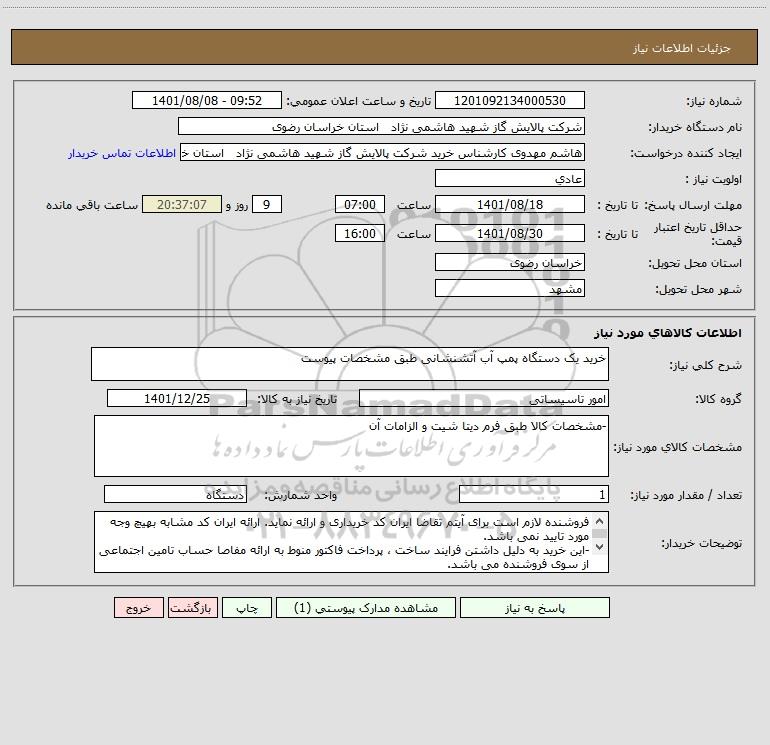Click the شرح کلی نیاز text area
Screen dimensions: 770x745
[350, 364]
